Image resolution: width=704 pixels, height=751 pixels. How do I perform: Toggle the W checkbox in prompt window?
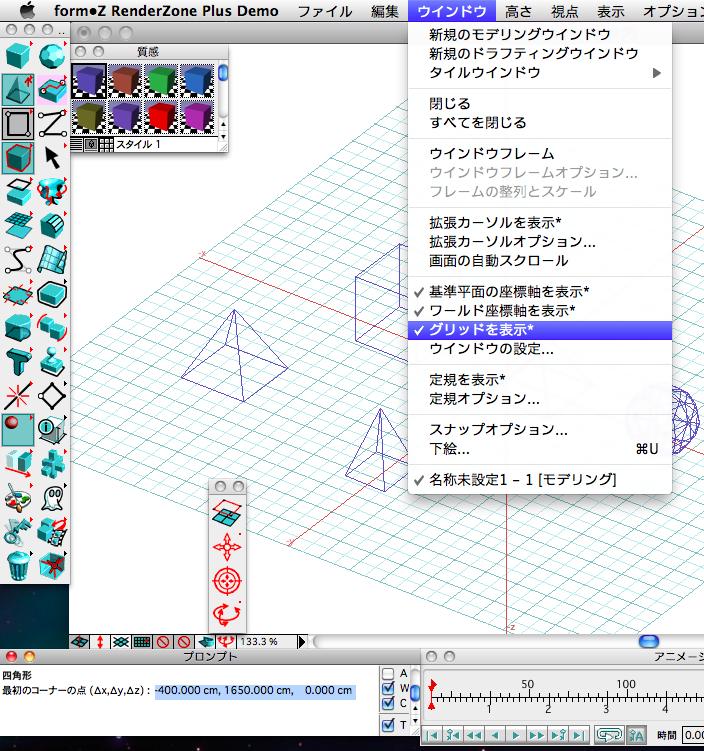[388, 688]
